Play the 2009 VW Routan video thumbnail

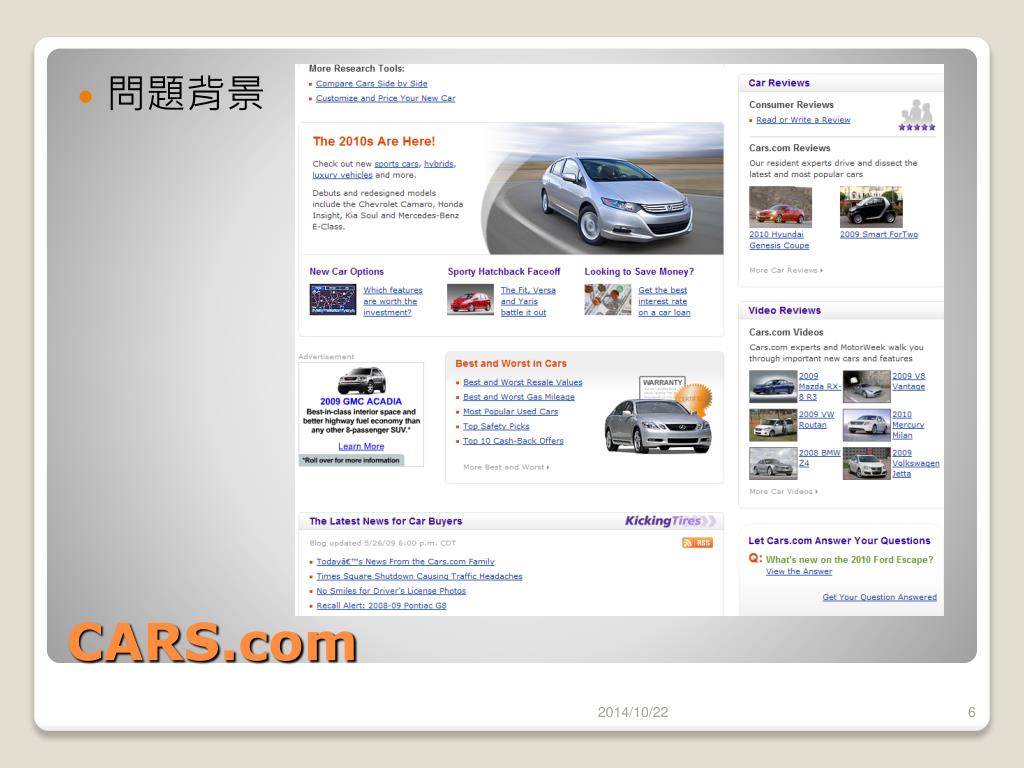pyautogui.click(x=773, y=424)
